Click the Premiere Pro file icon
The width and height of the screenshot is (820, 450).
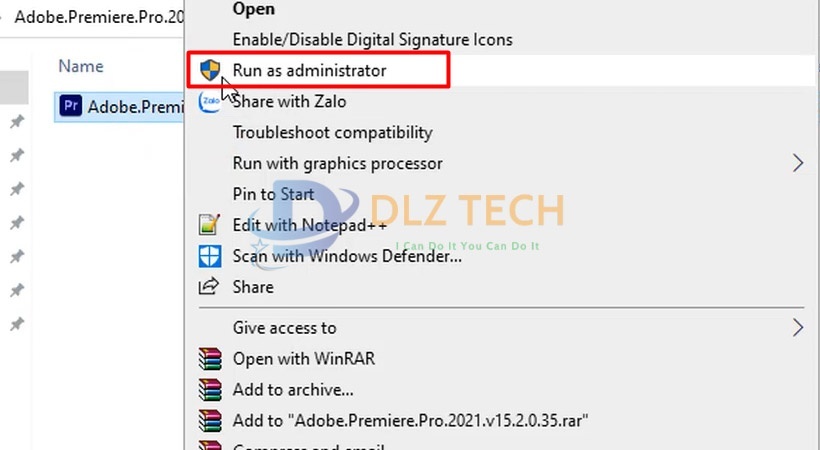coord(71,106)
